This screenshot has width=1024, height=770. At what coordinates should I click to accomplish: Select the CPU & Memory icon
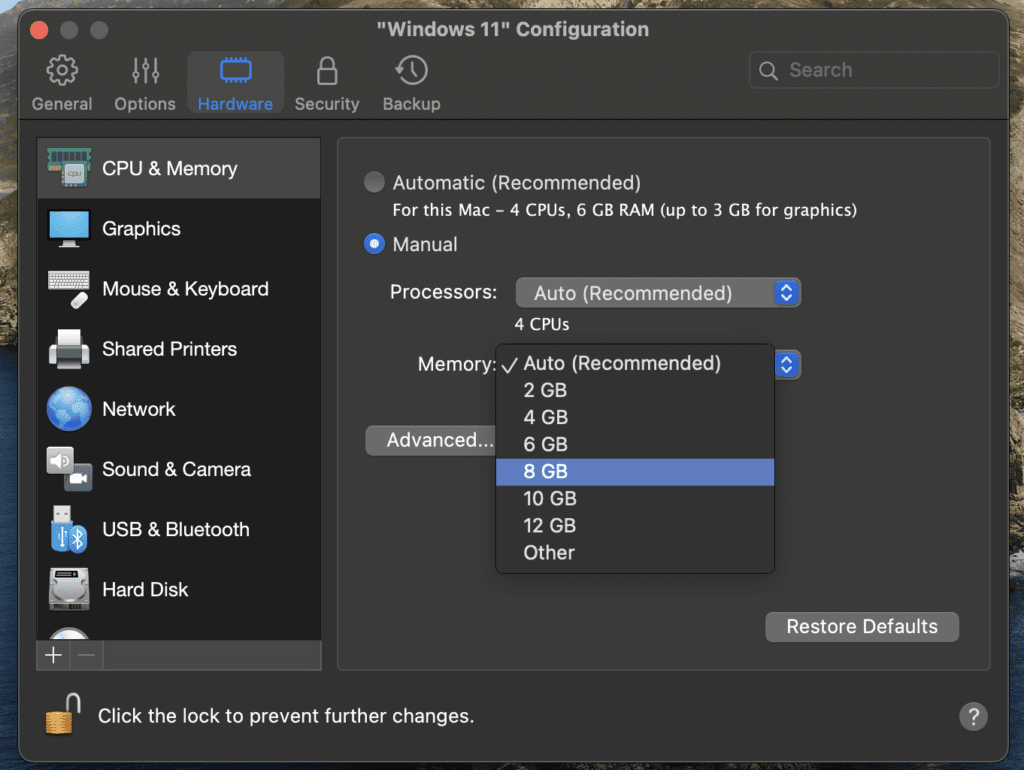click(69, 168)
